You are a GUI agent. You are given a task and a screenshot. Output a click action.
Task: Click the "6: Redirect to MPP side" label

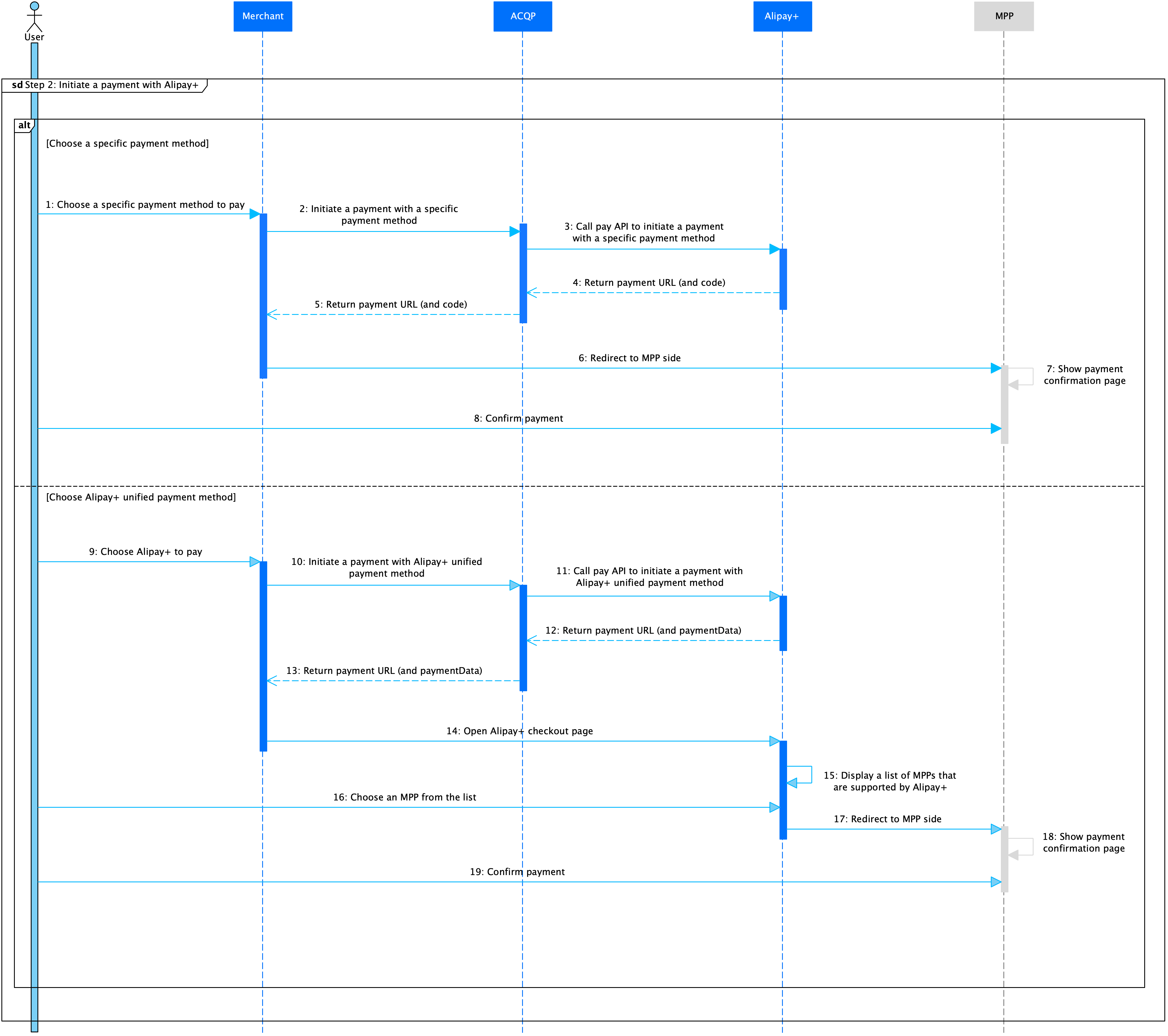click(x=629, y=358)
